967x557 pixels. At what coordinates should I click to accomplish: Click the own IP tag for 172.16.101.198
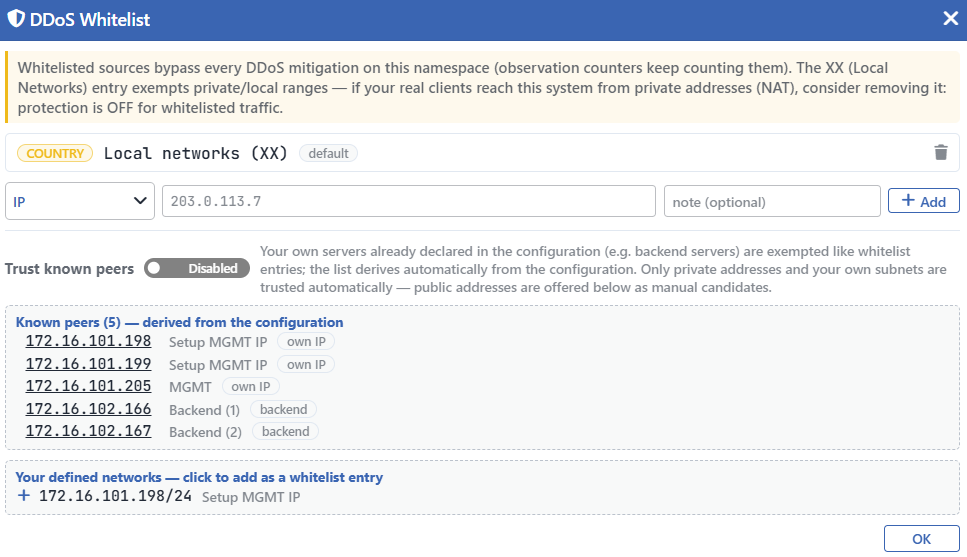tap(306, 342)
